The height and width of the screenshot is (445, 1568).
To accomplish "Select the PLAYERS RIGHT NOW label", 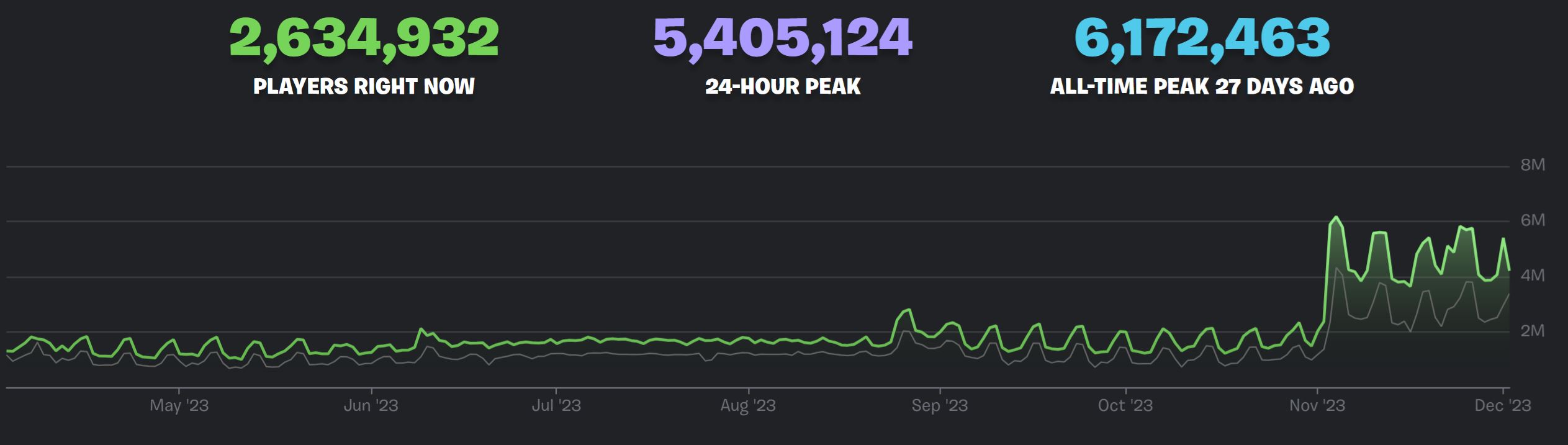I will [364, 86].
